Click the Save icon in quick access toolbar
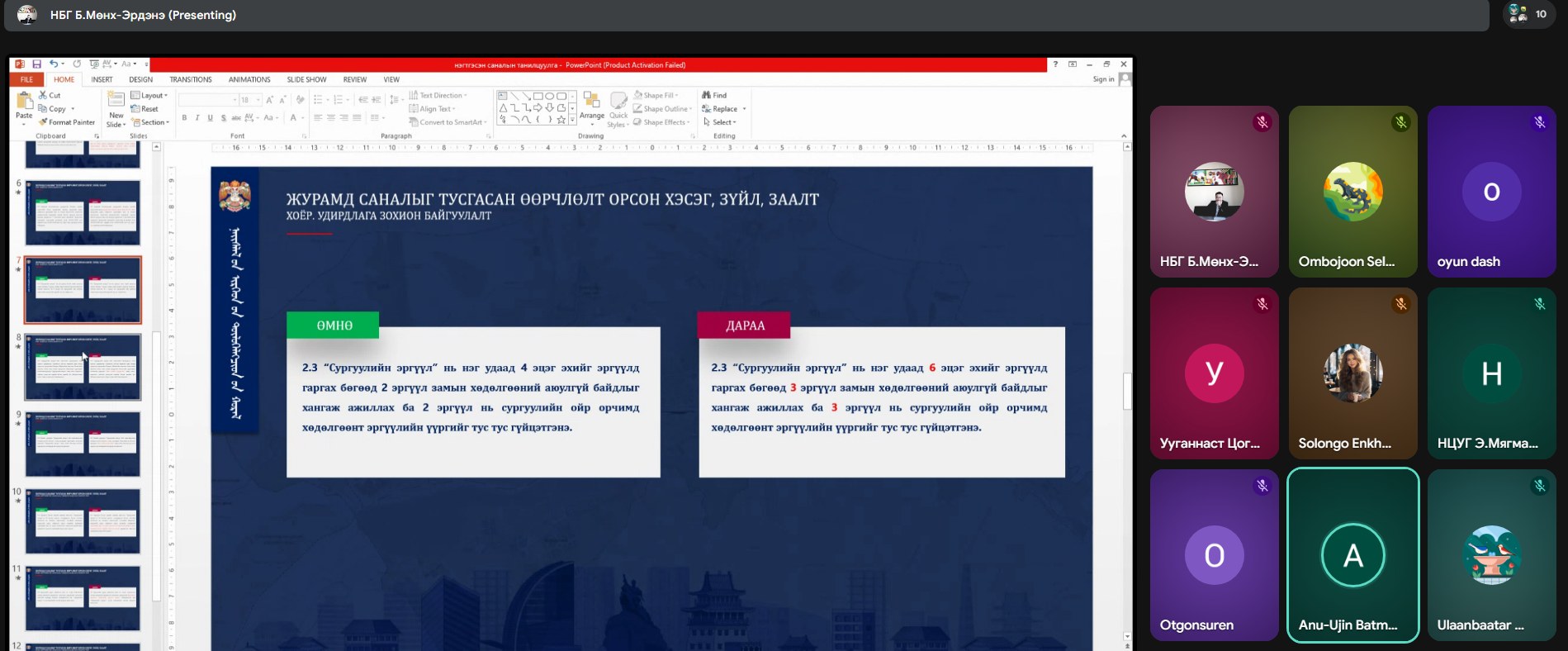 36,64
